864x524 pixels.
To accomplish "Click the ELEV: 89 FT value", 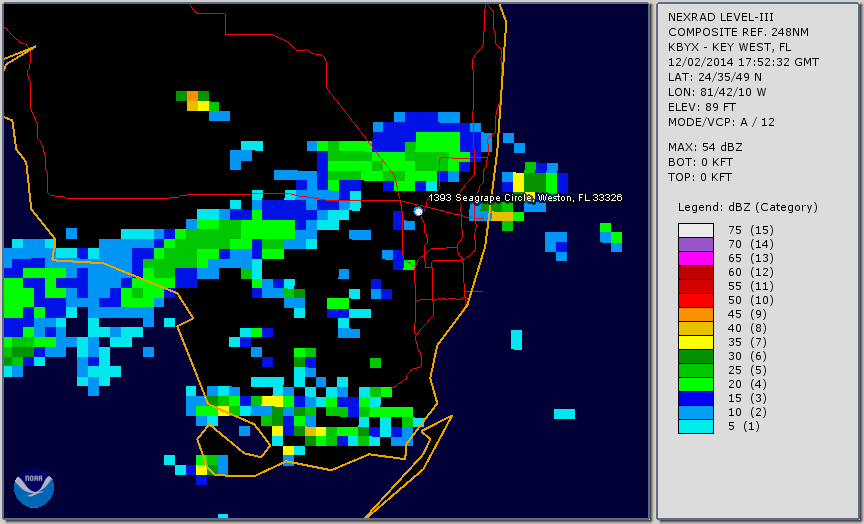I will point(702,107).
